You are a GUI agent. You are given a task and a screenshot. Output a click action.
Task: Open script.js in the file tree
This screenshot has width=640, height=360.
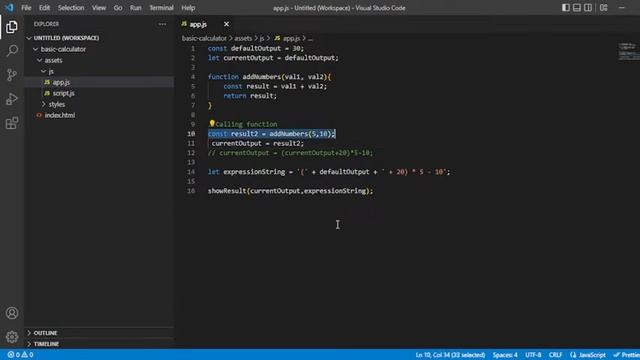pos(100,93)
